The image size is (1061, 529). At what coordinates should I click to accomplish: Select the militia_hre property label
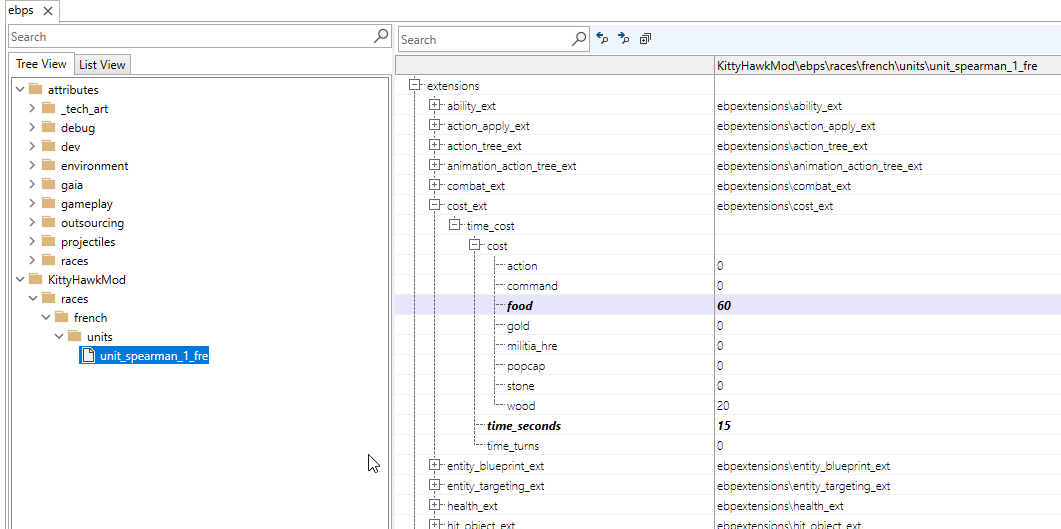click(x=533, y=346)
